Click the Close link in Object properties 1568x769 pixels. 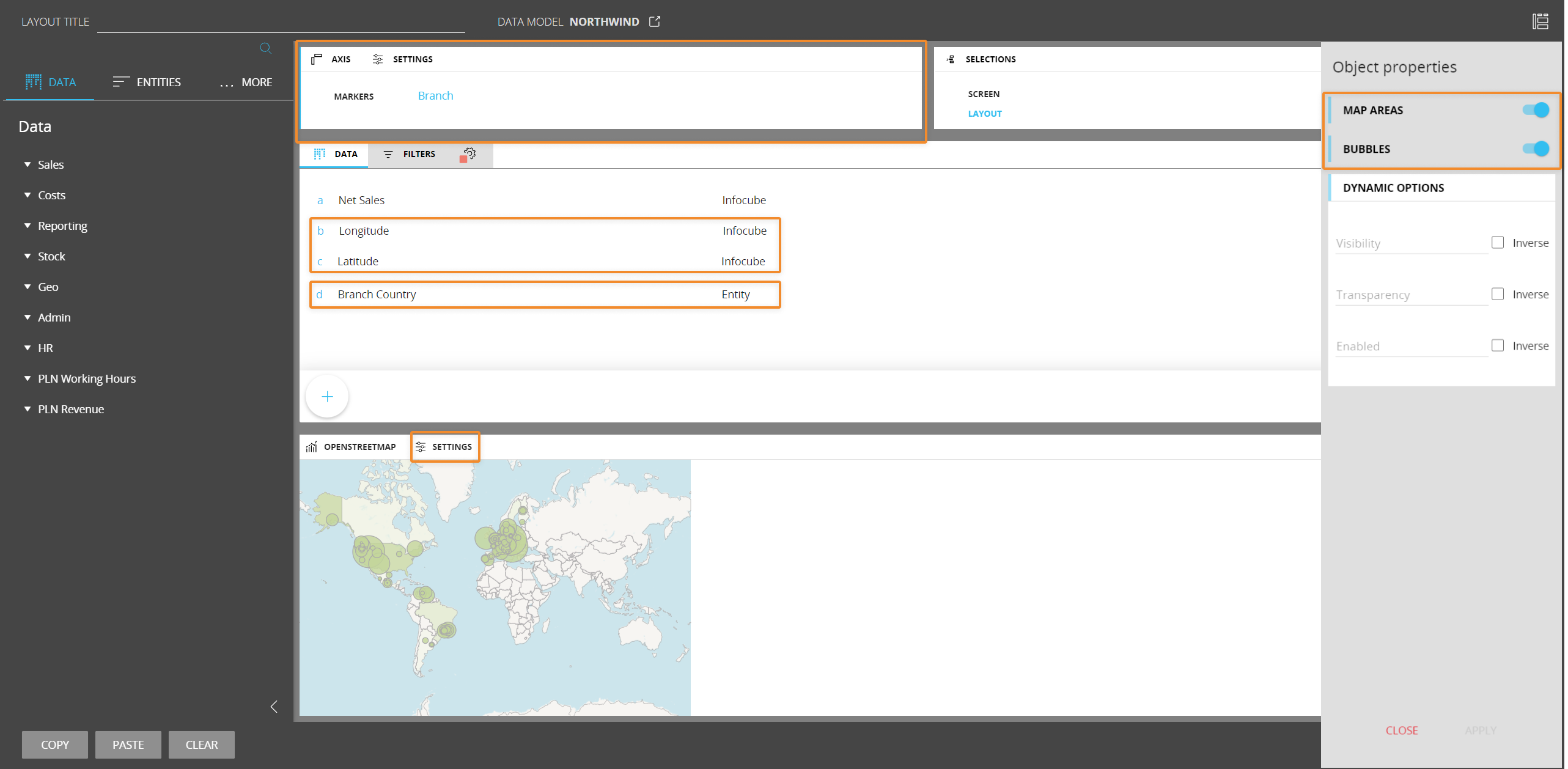pos(1401,730)
